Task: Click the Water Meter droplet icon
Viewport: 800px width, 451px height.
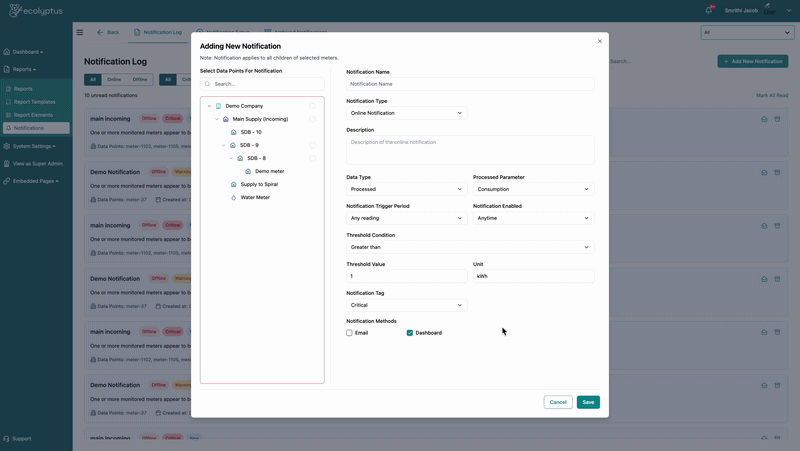Action: [233, 197]
